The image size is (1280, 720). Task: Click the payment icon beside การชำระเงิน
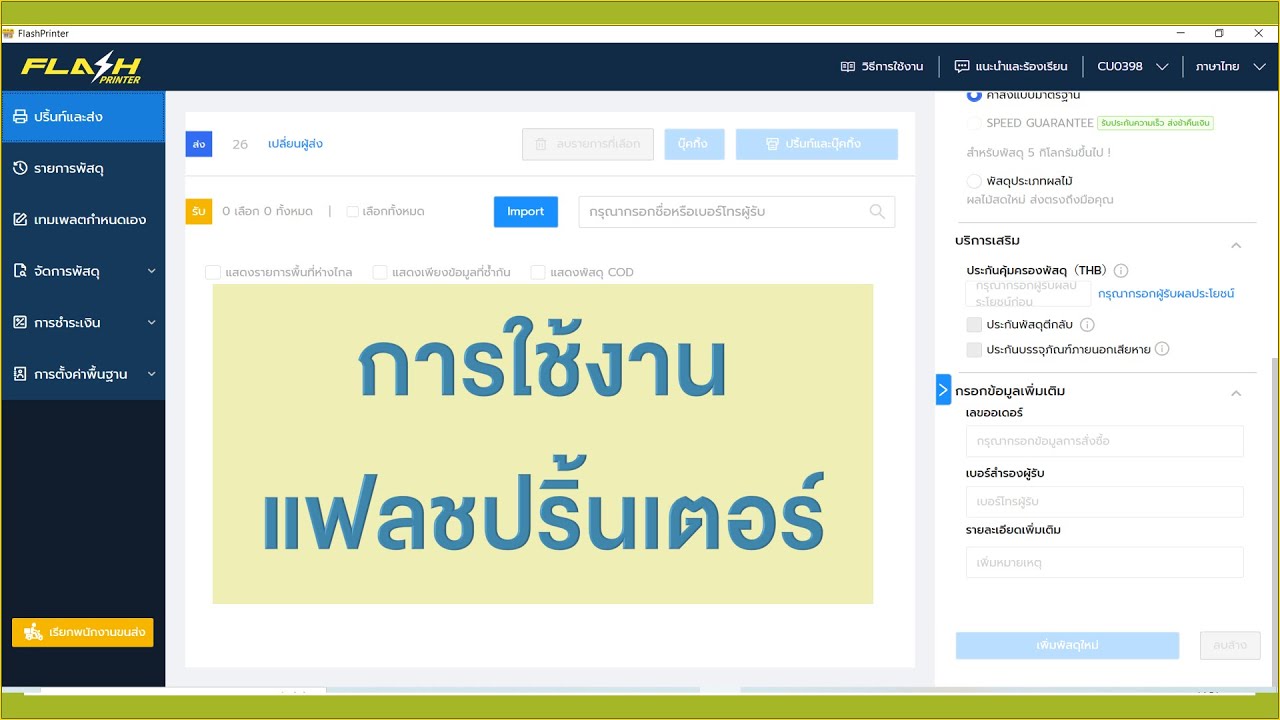pos(20,322)
